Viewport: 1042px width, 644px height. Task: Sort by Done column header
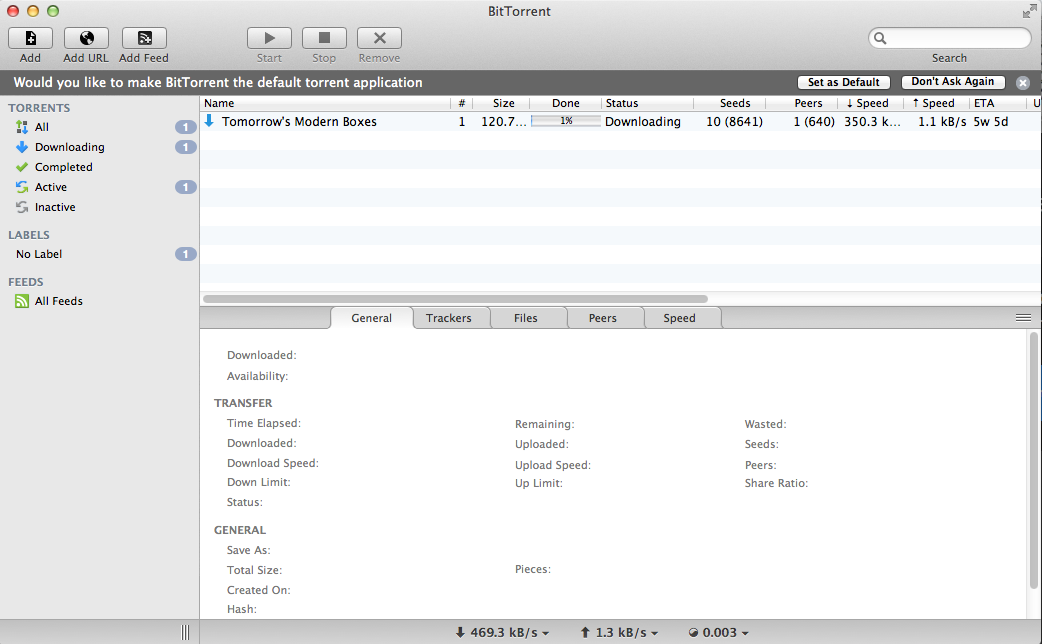[x=566, y=103]
